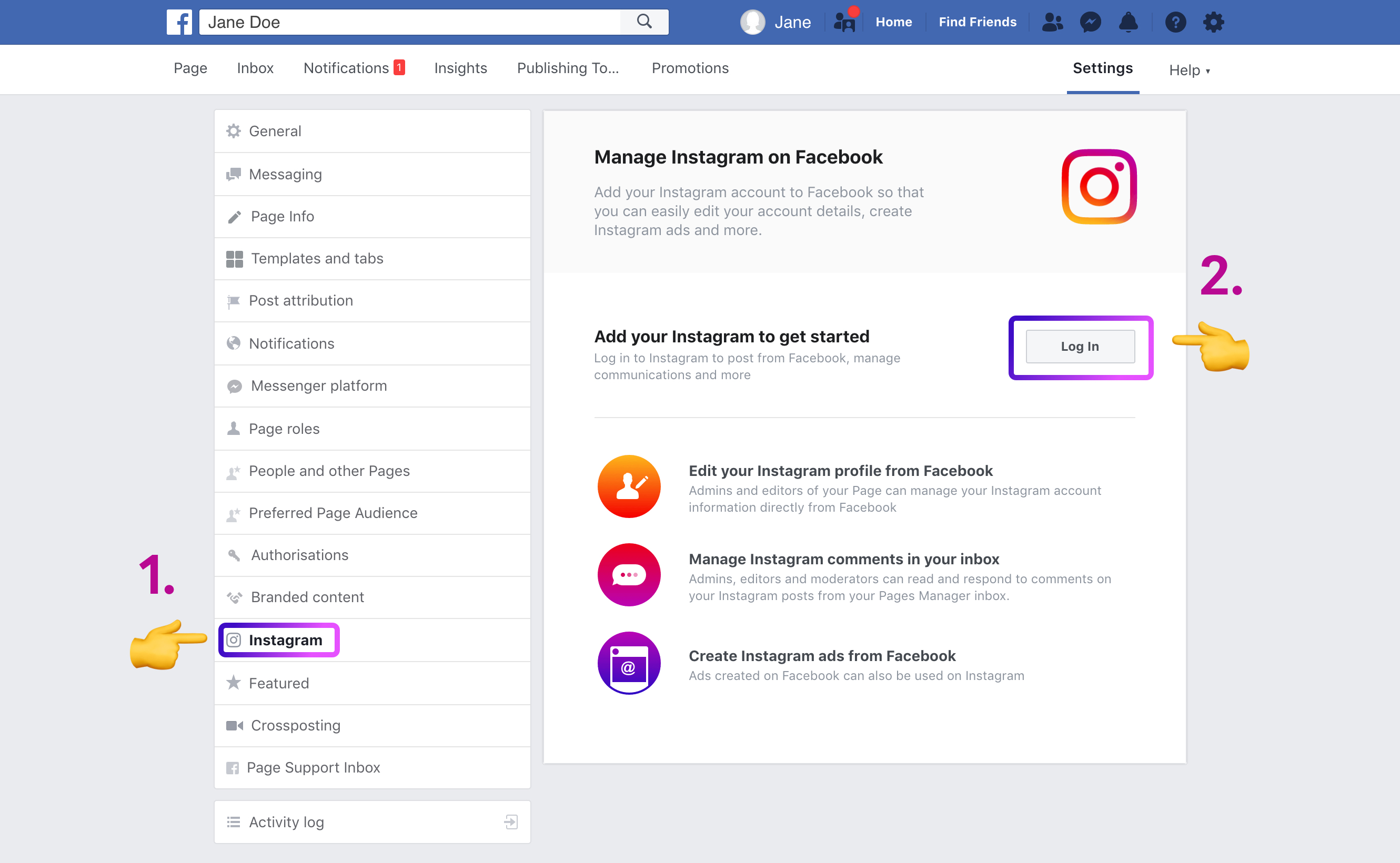Open the quick help question-mark icon
1400x863 pixels.
(x=1175, y=22)
